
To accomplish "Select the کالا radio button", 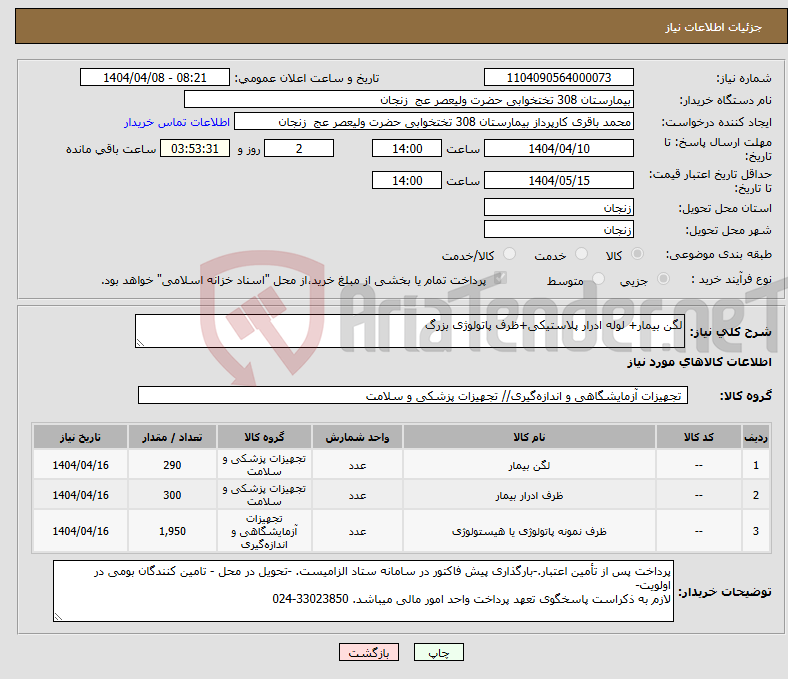I will pos(637,254).
